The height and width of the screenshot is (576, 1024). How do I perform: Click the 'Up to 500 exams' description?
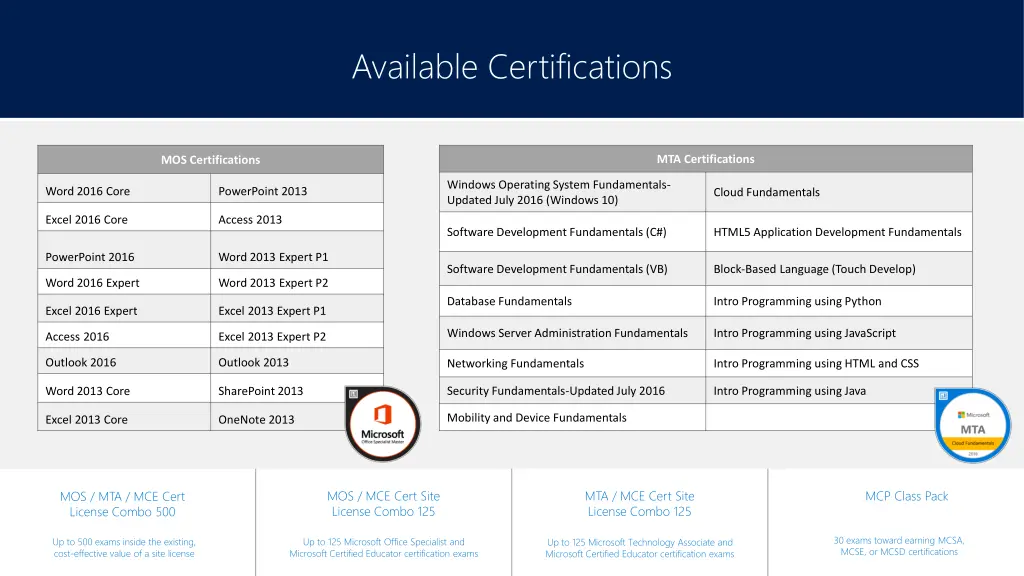click(124, 547)
